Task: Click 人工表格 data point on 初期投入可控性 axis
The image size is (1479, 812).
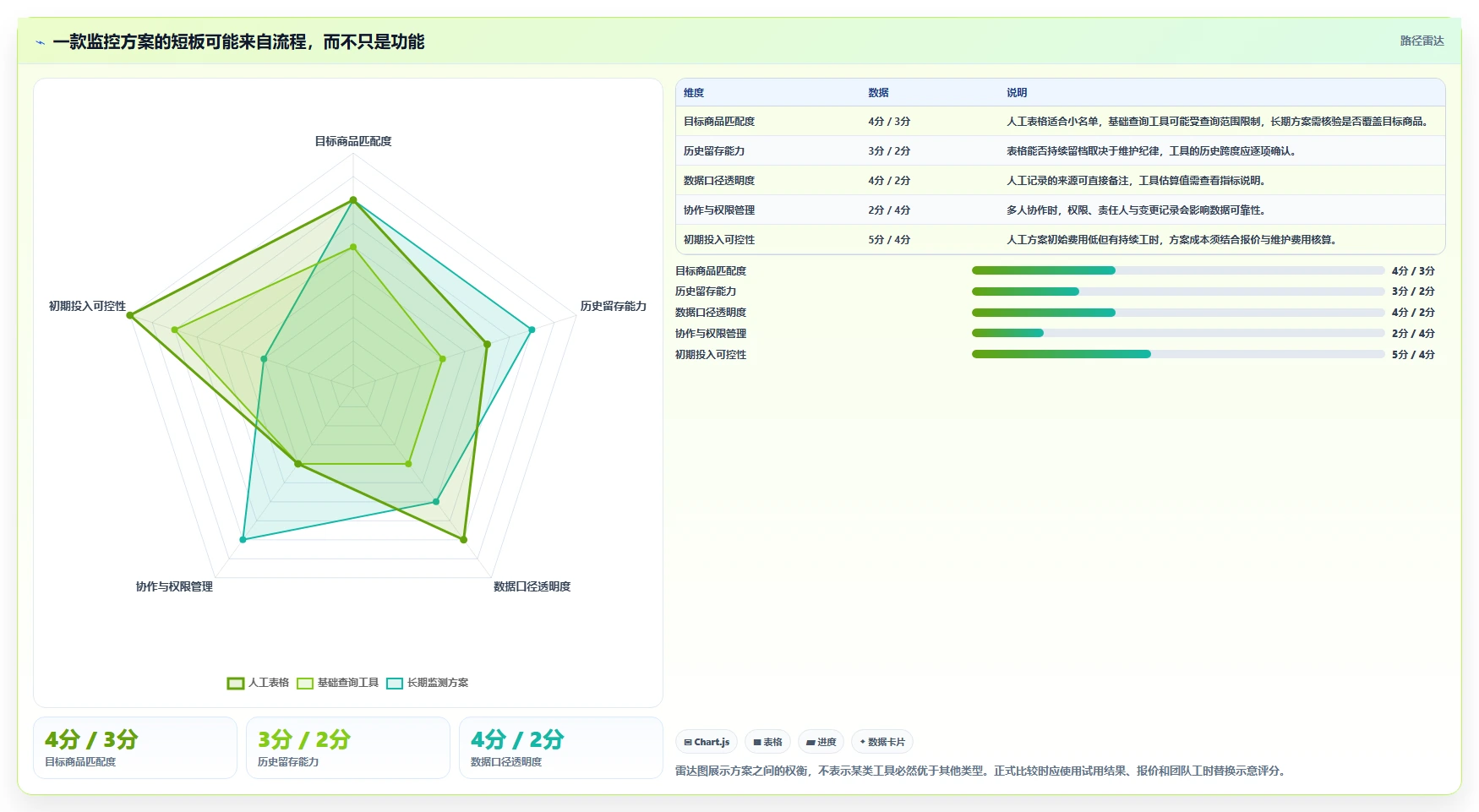Action: [x=130, y=315]
